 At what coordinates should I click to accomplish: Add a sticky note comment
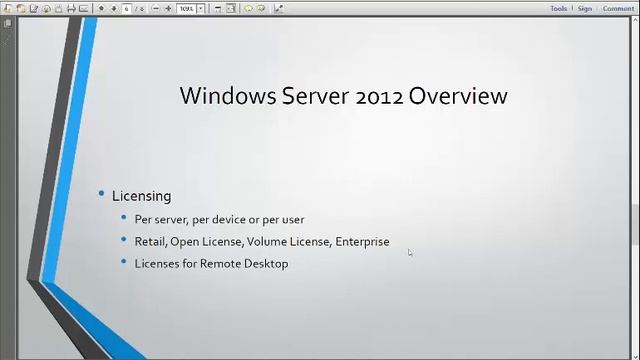(249, 8)
